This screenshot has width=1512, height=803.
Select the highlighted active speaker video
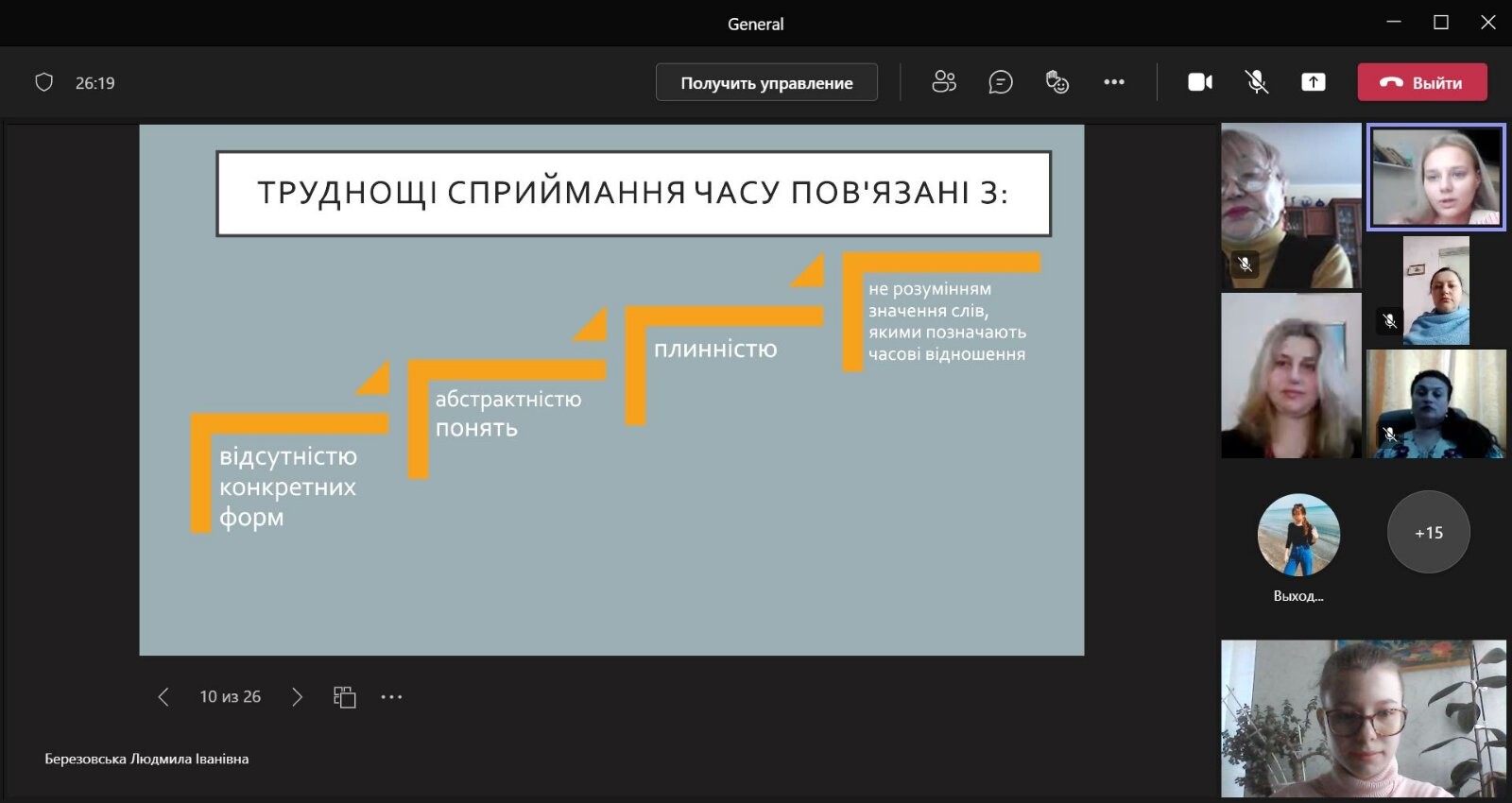(1436, 177)
